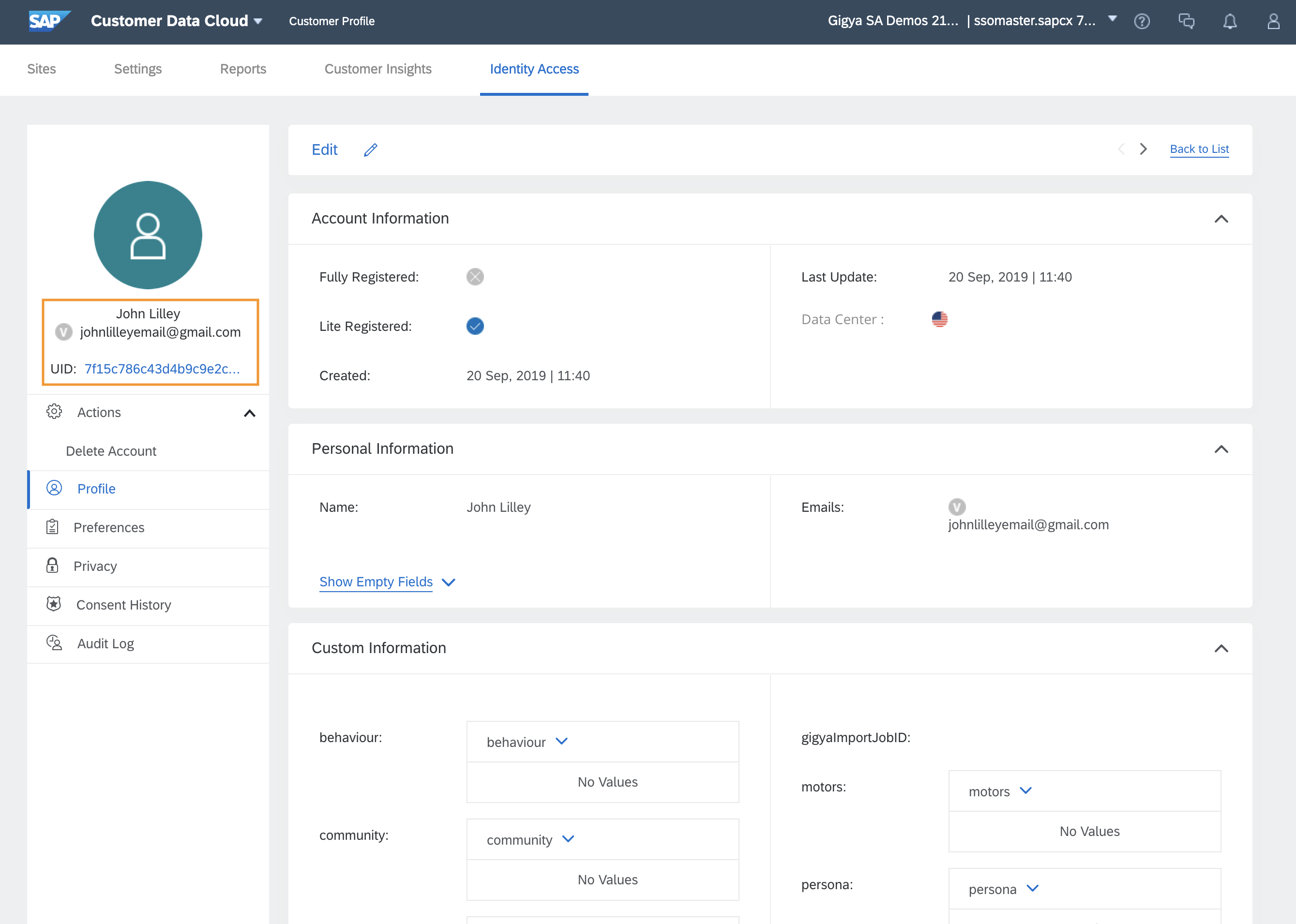Click the Actions gear icon
Viewport: 1296px width, 924px height.
(x=54, y=411)
